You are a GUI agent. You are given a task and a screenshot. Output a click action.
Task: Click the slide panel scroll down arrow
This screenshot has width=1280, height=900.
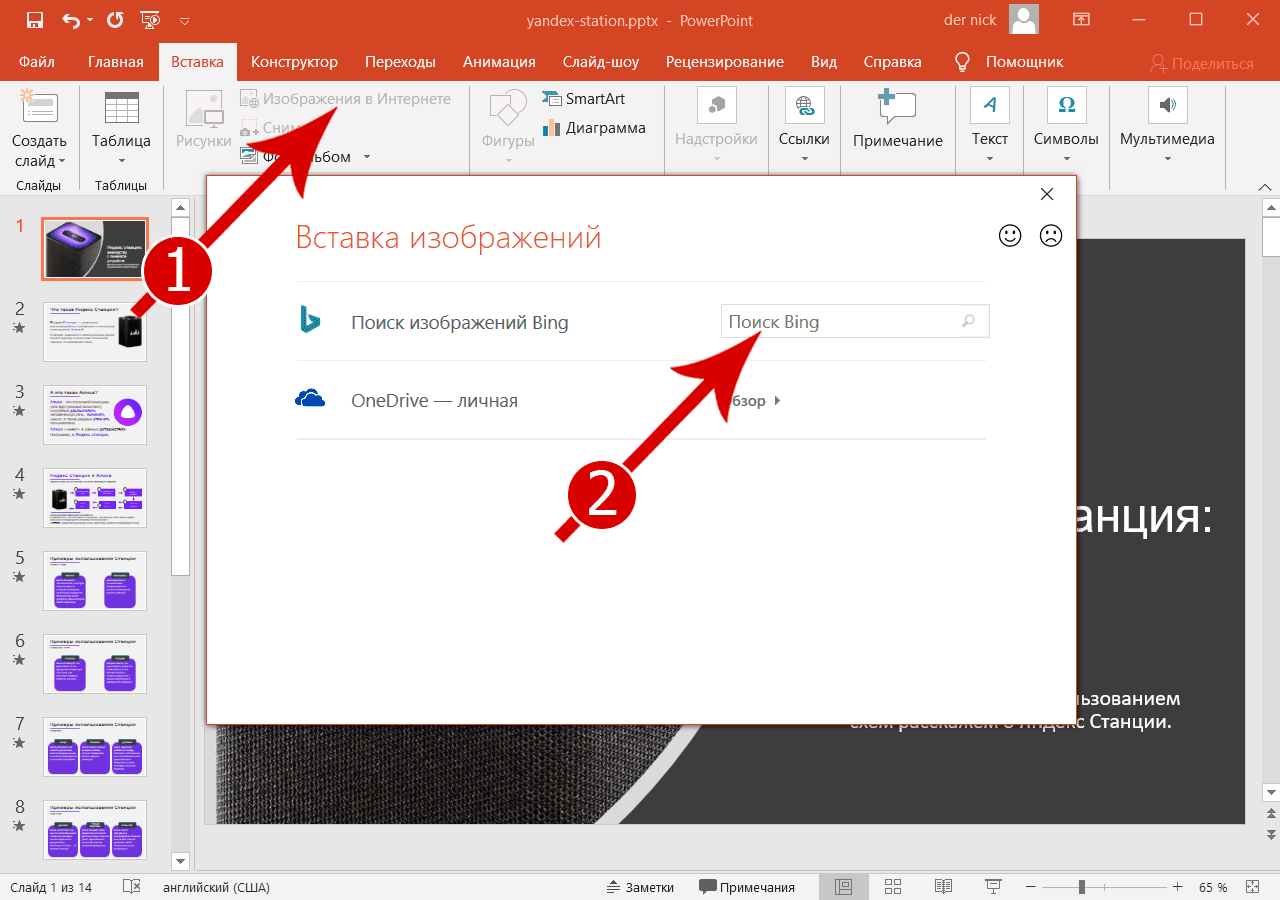click(x=181, y=861)
